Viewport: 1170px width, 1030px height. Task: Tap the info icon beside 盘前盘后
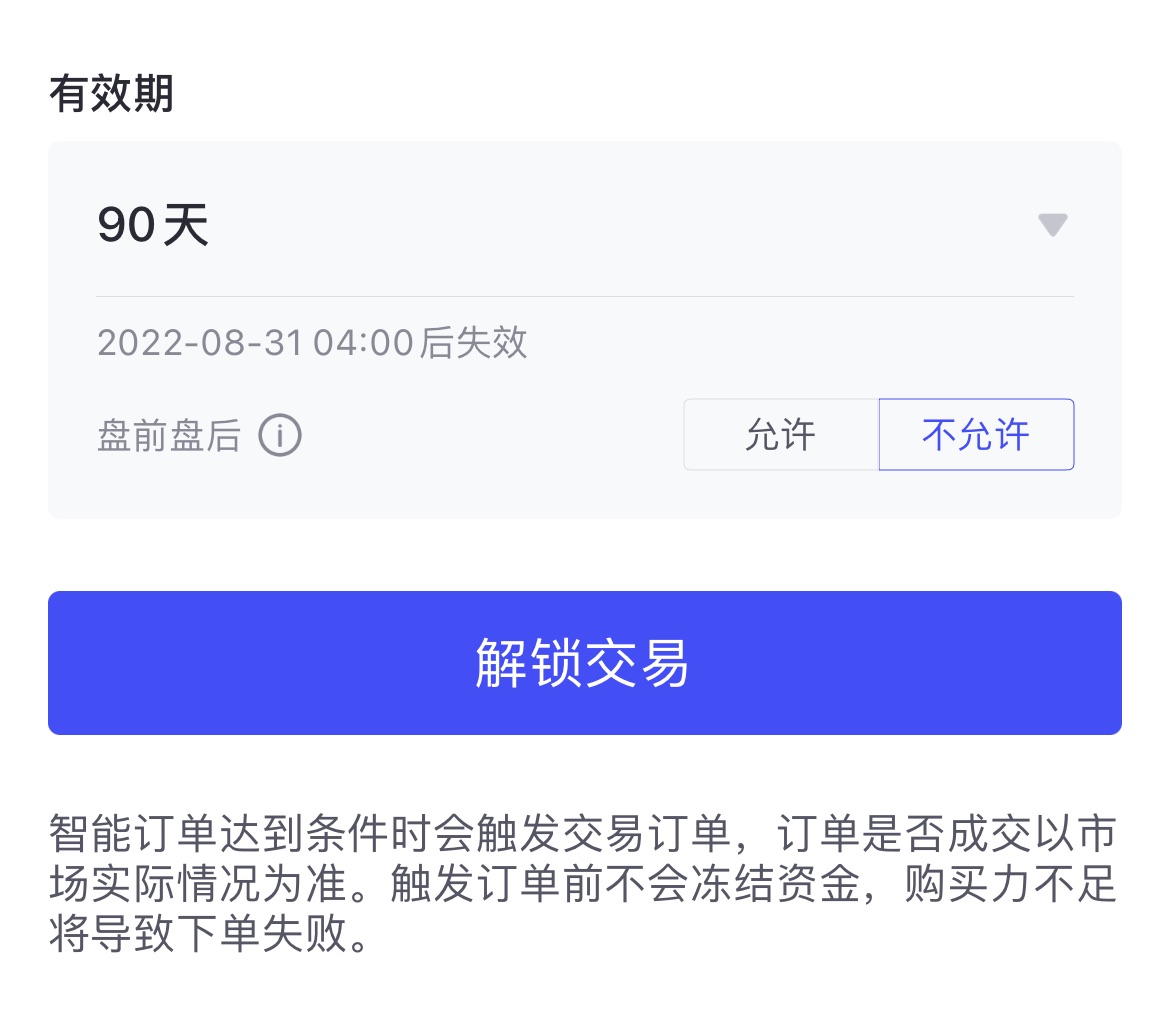(x=280, y=435)
